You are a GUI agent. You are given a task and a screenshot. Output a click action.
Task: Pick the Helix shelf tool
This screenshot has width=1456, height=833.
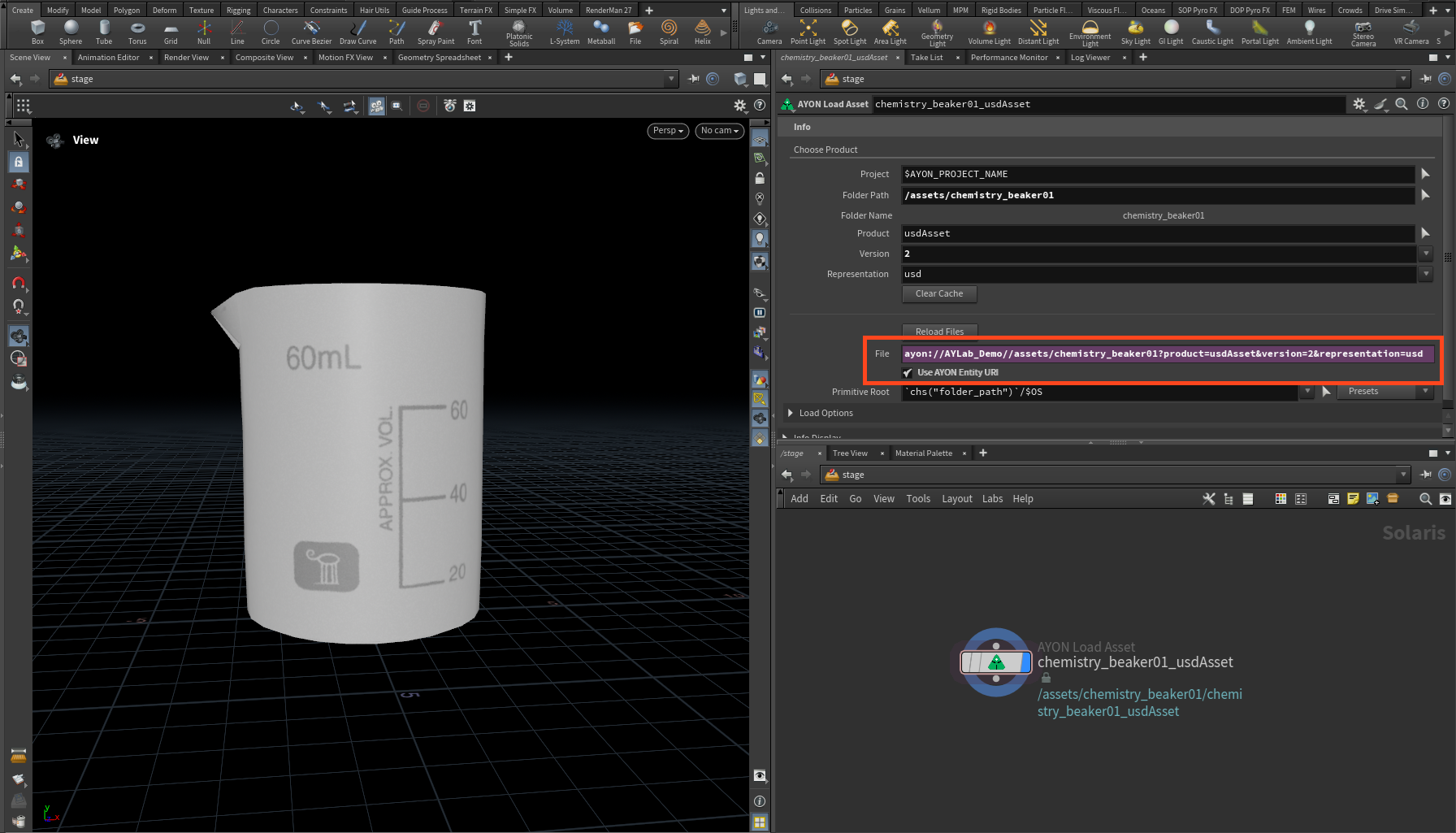click(703, 33)
